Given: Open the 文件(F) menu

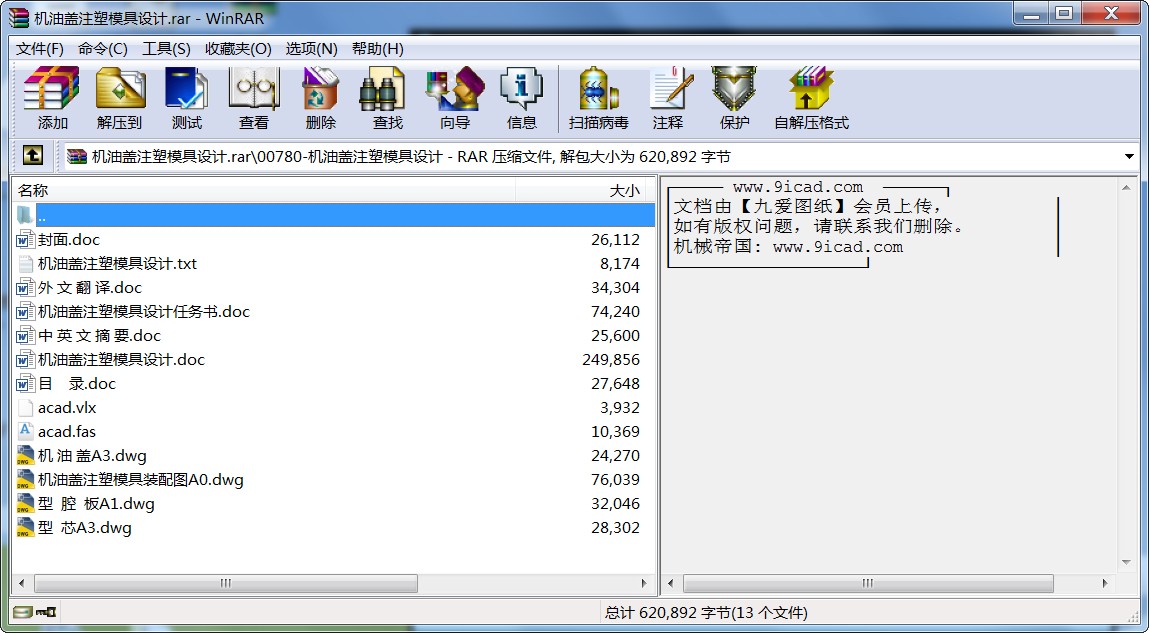Looking at the screenshot, I should [x=40, y=49].
